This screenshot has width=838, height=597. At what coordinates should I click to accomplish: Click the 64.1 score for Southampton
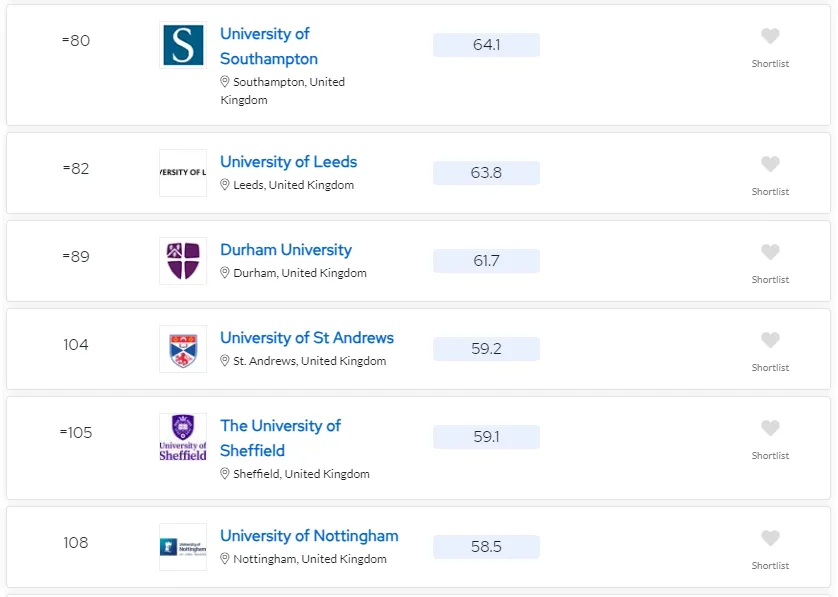[486, 45]
